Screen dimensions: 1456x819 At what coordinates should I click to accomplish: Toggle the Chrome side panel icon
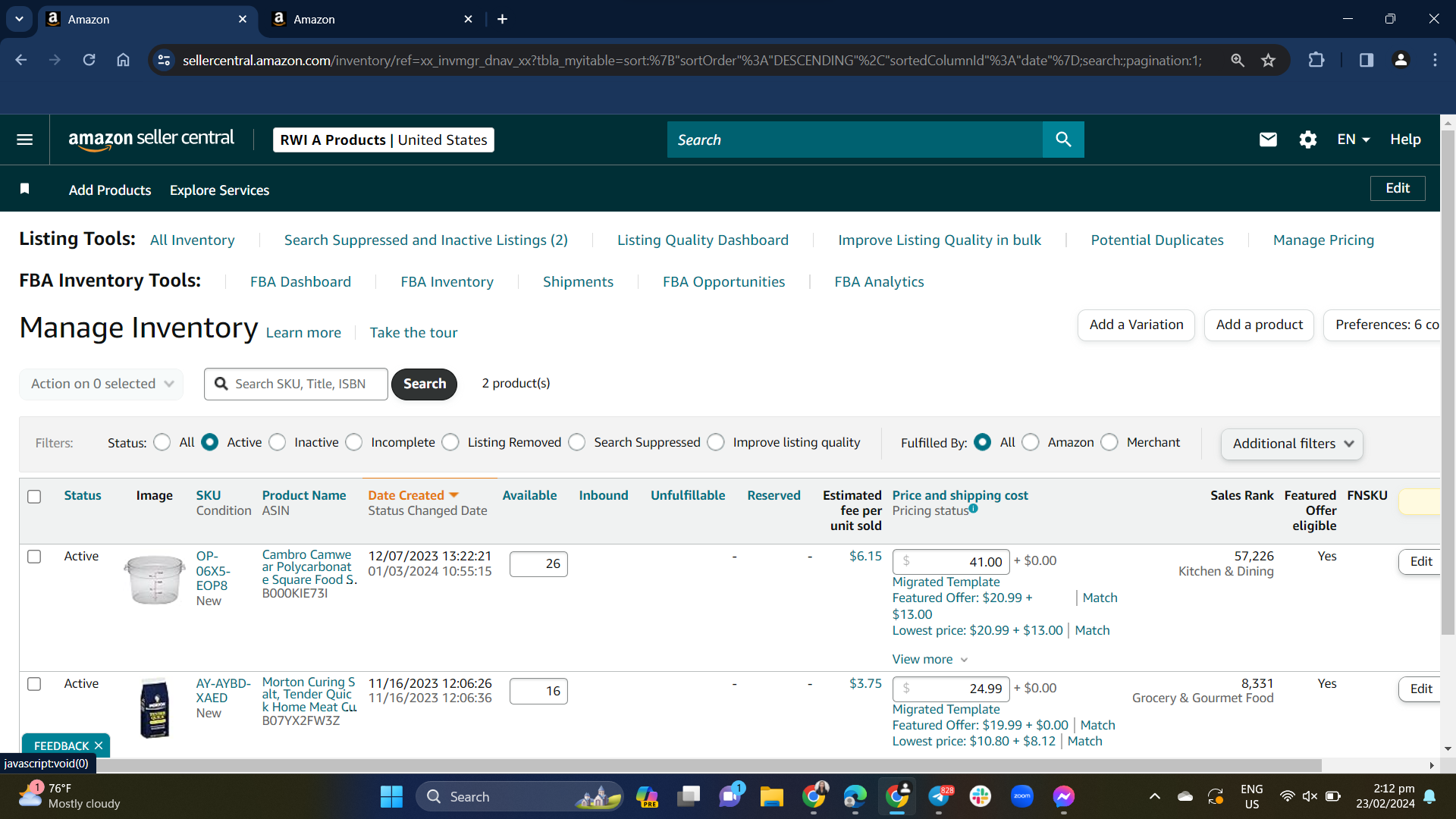tap(1366, 60)
